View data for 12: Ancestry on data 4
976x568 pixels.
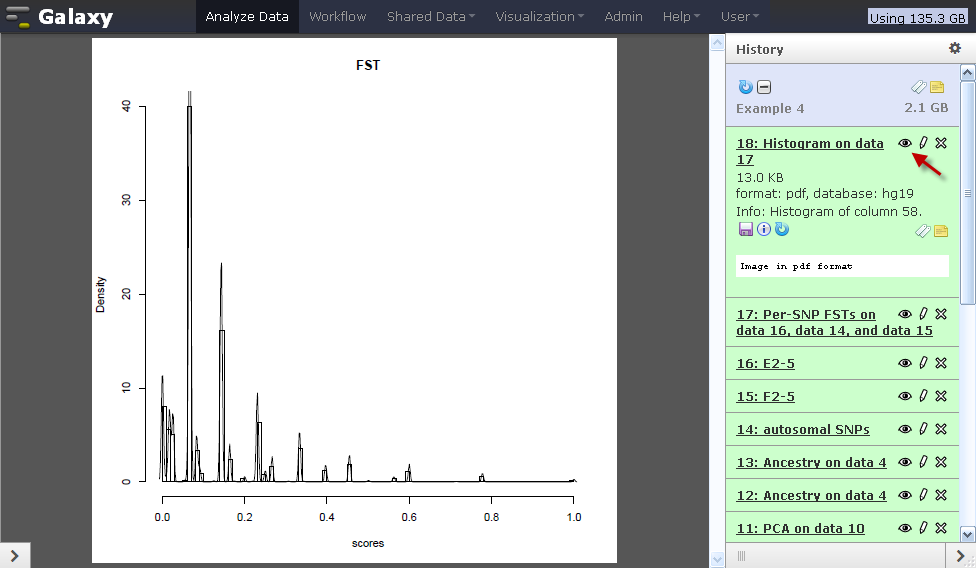coord(905,495)
